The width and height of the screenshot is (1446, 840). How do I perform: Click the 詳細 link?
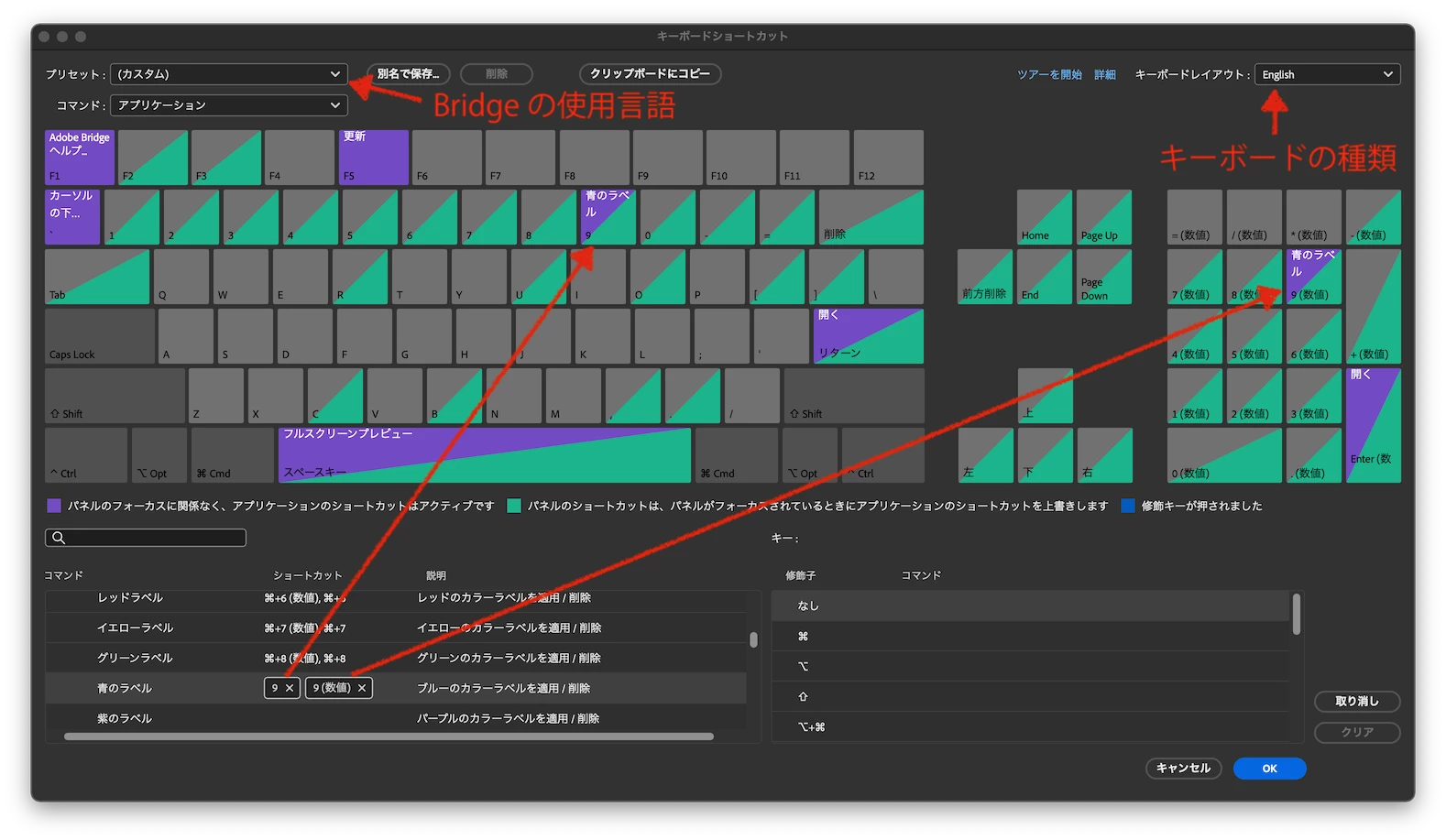(1105, 75)
